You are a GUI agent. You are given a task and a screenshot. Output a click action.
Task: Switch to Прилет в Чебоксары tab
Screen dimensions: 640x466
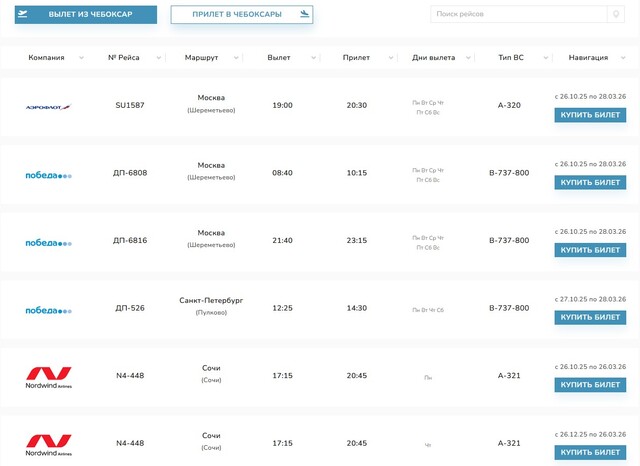click(x=241, y=15)
